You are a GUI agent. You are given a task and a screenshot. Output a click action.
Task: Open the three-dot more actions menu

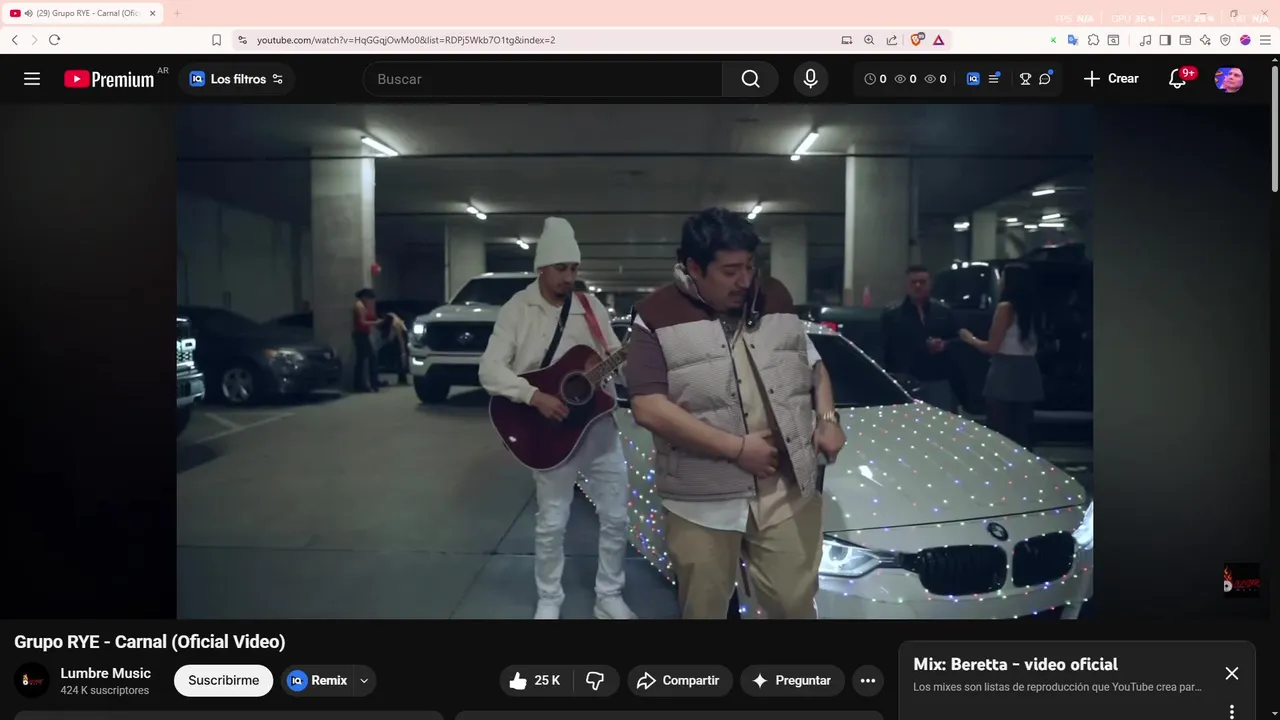coord(868,681)
